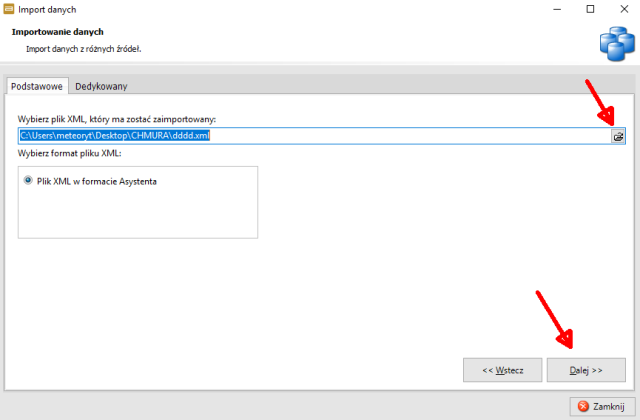640x420 pixels.
Task: Close window using title bar X
Action: (x=624, y=9)
